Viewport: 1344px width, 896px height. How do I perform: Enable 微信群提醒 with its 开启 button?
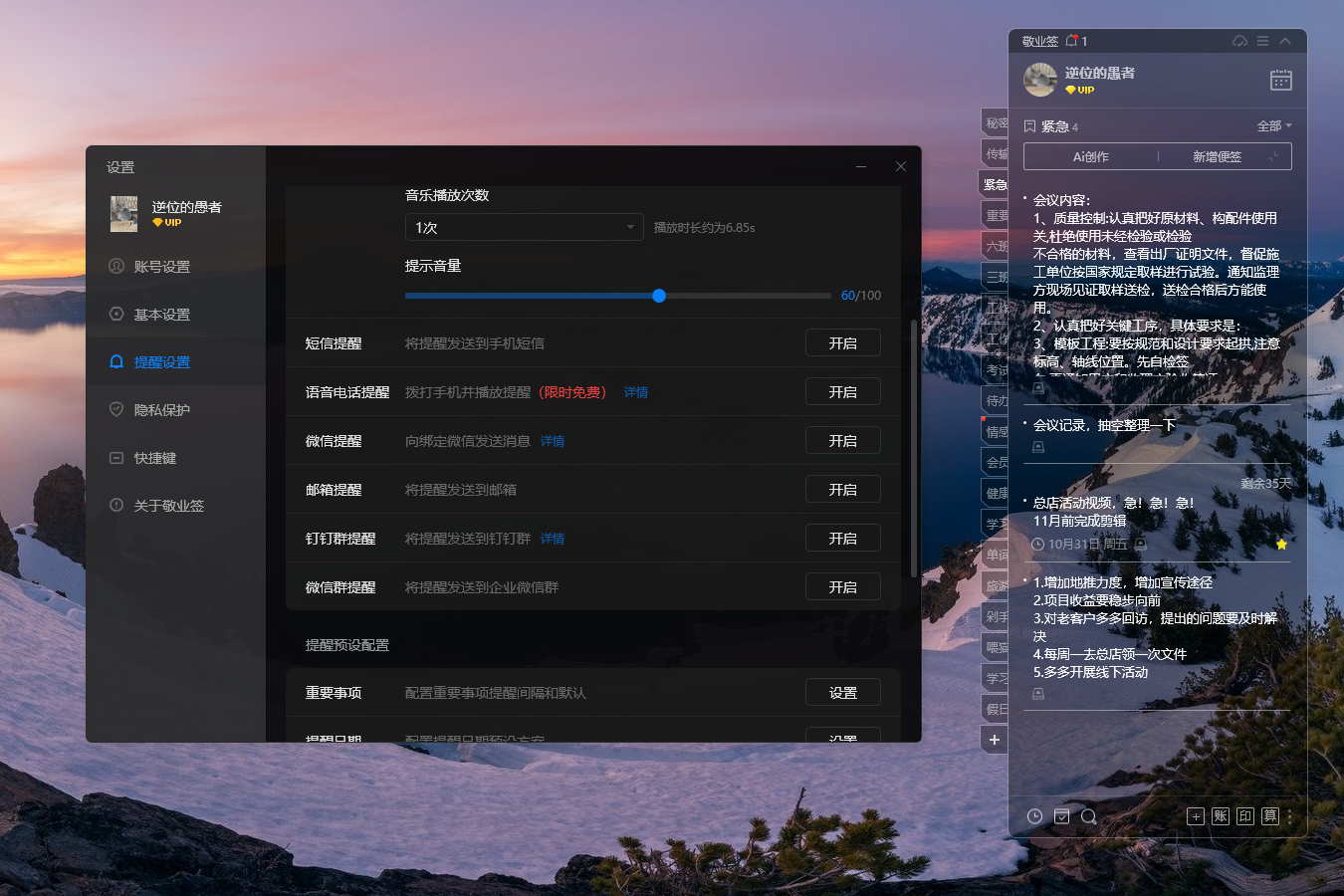[843, 587]
